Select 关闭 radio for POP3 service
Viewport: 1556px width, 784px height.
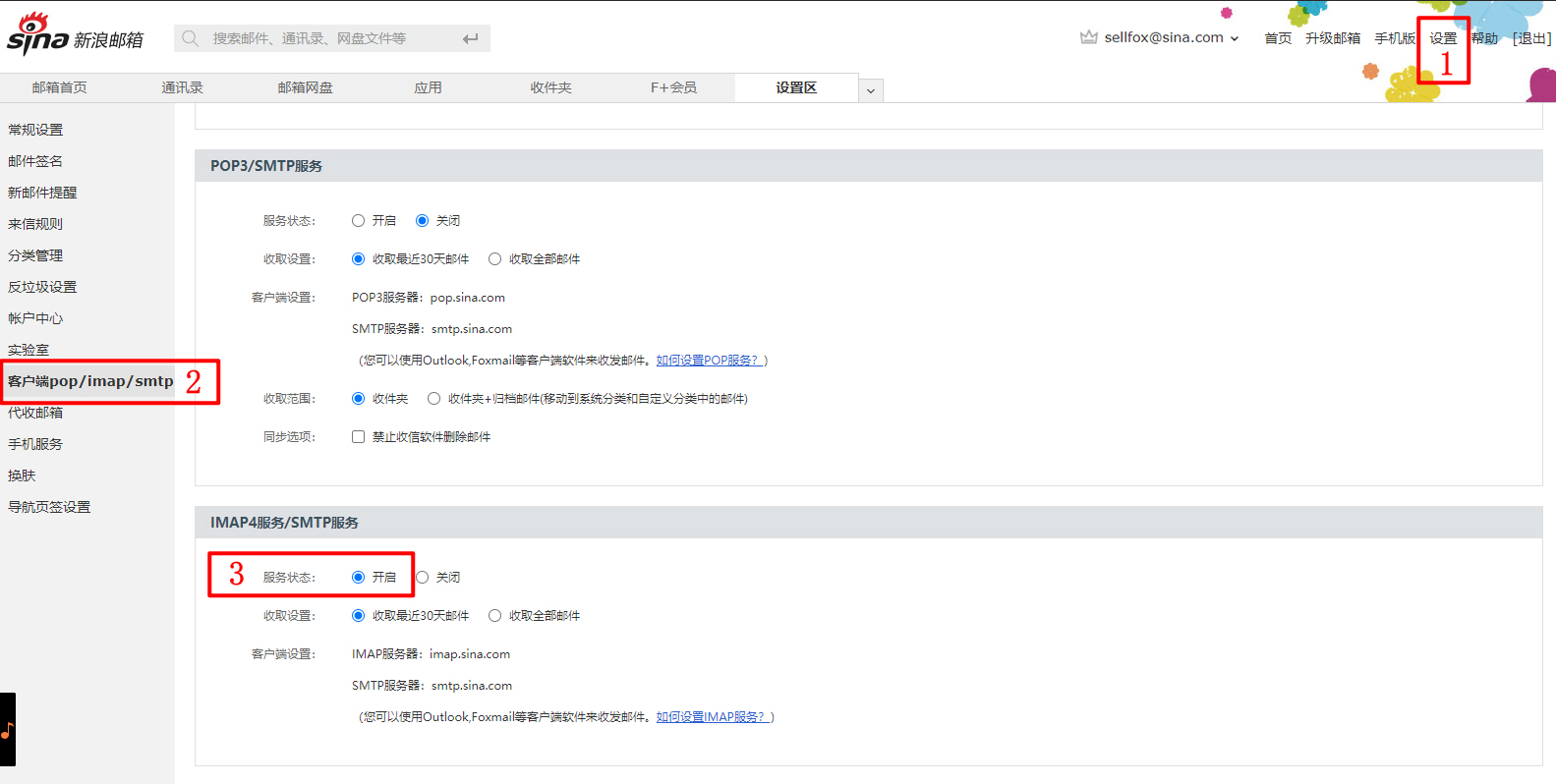422,221
